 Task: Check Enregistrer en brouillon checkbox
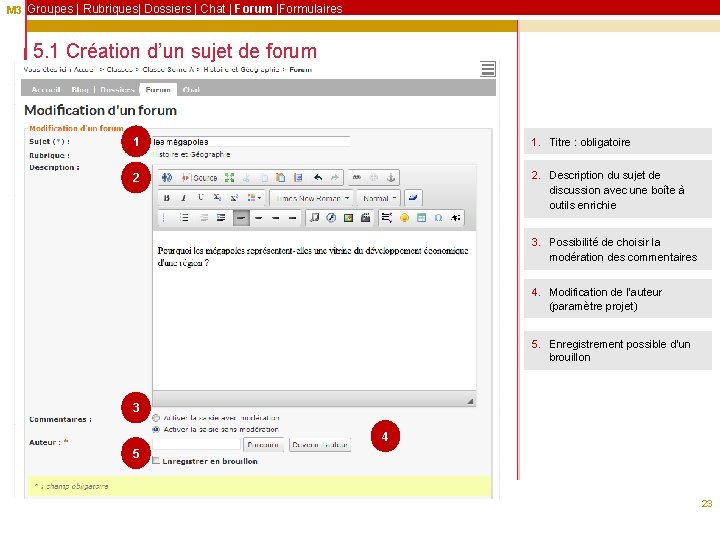click(156, 461)
